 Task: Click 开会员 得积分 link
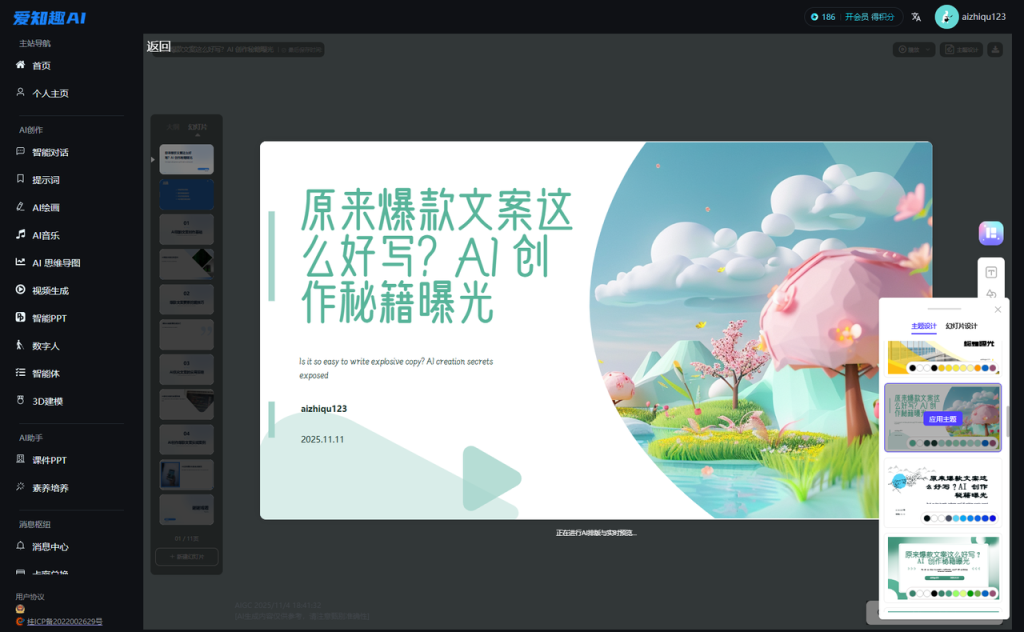(x=869, y=17)
